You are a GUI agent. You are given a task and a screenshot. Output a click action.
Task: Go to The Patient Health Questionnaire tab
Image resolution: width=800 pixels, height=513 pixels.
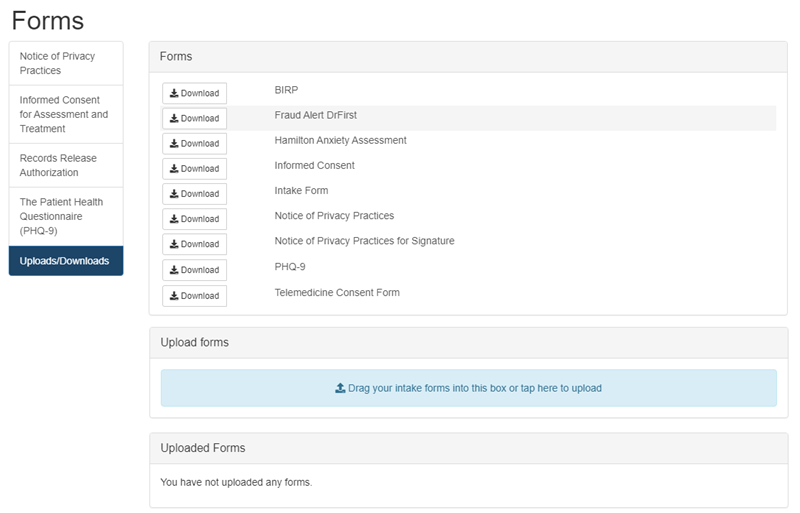point(66,216)
